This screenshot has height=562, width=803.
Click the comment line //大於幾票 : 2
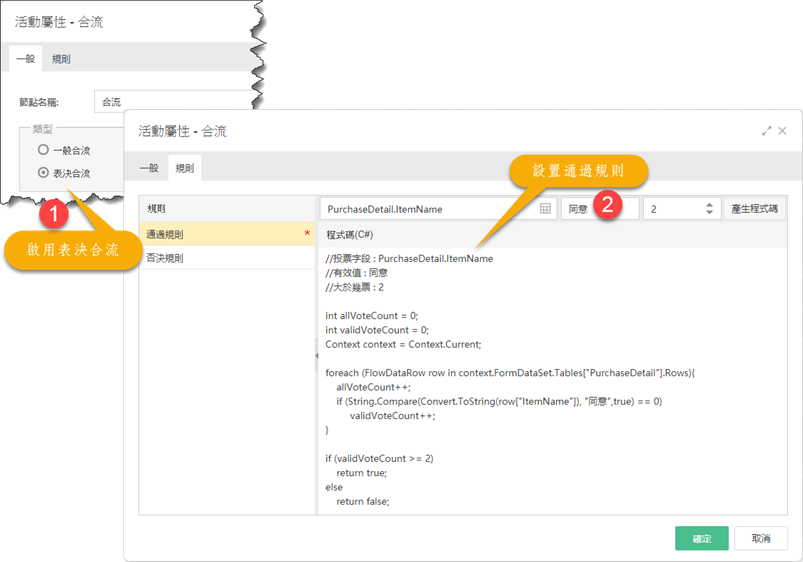[x=354, y=287]
